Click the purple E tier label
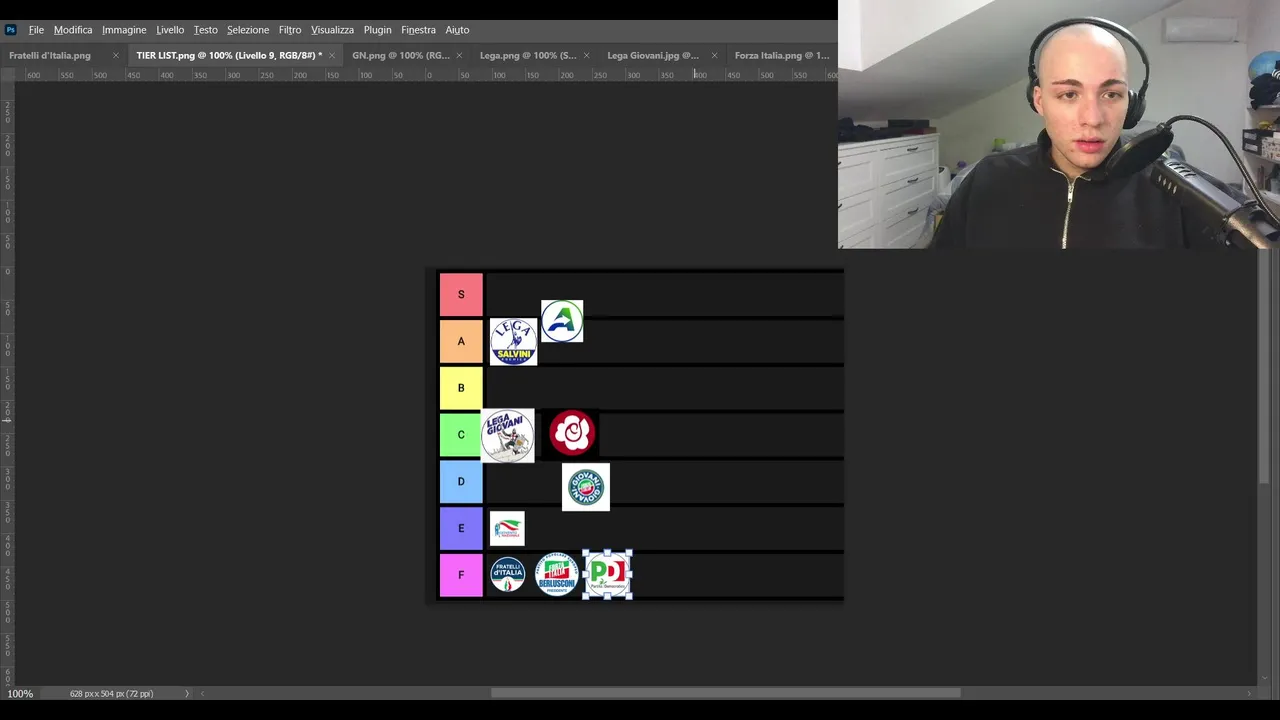 pyautogui.click(x=461, y=528)
